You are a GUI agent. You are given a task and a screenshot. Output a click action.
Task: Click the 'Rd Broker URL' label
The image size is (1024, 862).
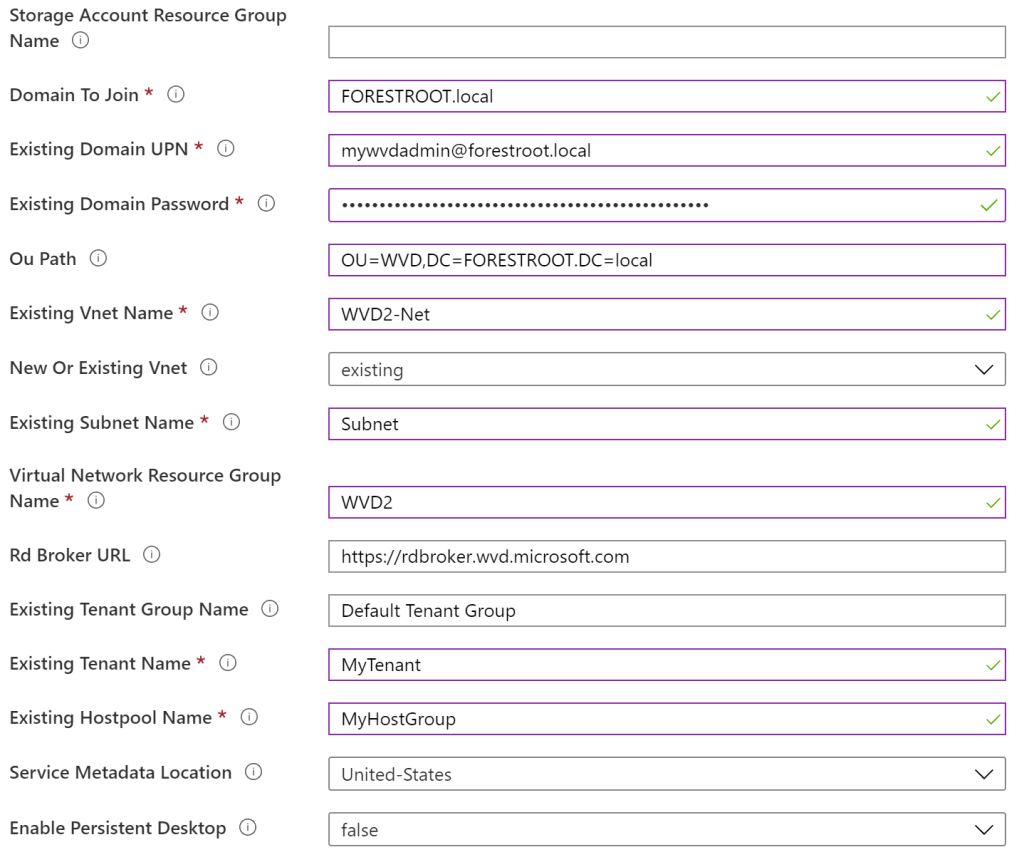click(70, 555)
